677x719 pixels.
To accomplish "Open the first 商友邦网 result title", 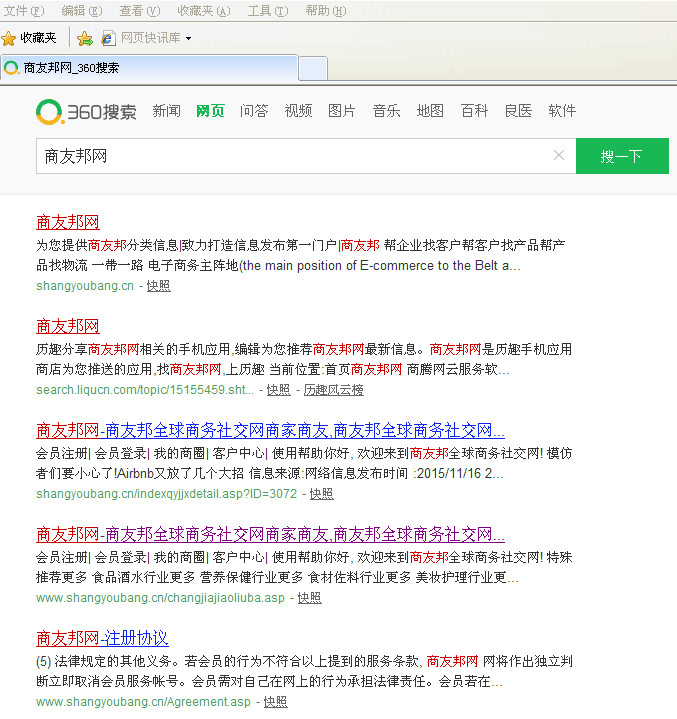I will pyautogui.click(x=68, y=222).
